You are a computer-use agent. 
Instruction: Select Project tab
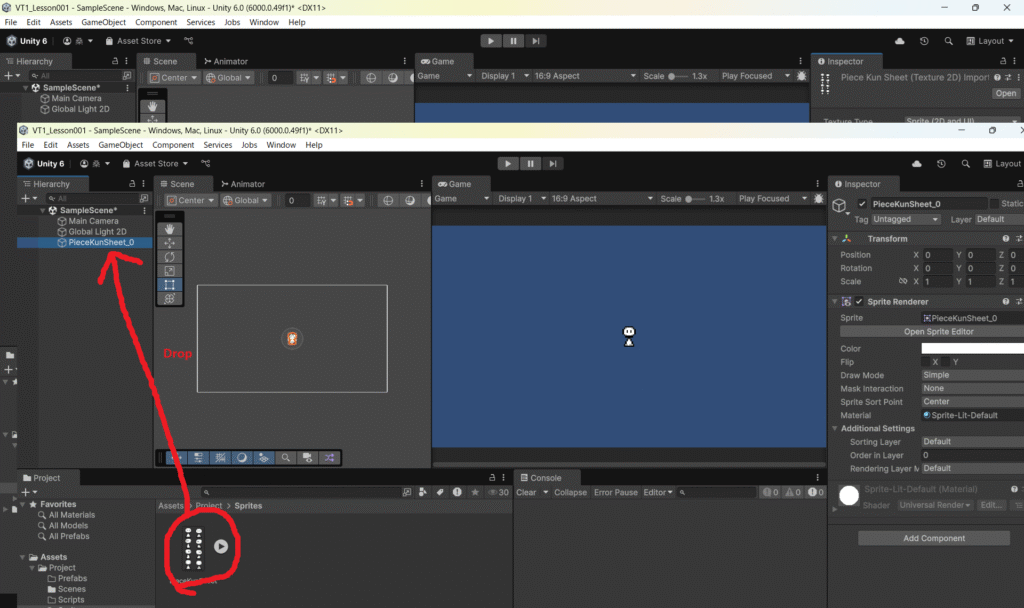point(41,478)
